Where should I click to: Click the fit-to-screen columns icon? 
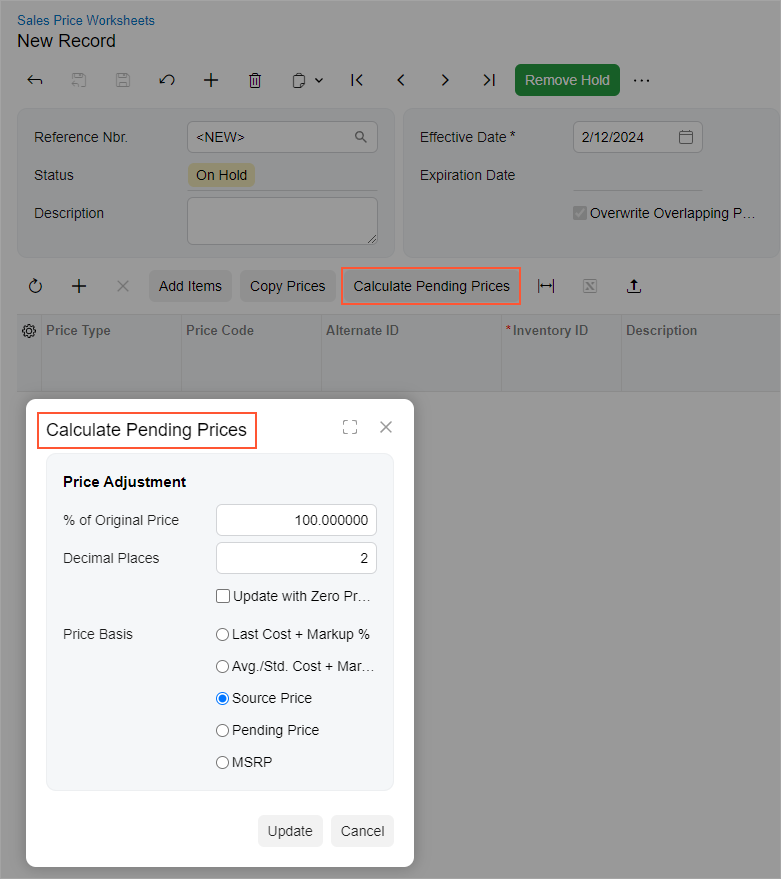pos(546,286)
